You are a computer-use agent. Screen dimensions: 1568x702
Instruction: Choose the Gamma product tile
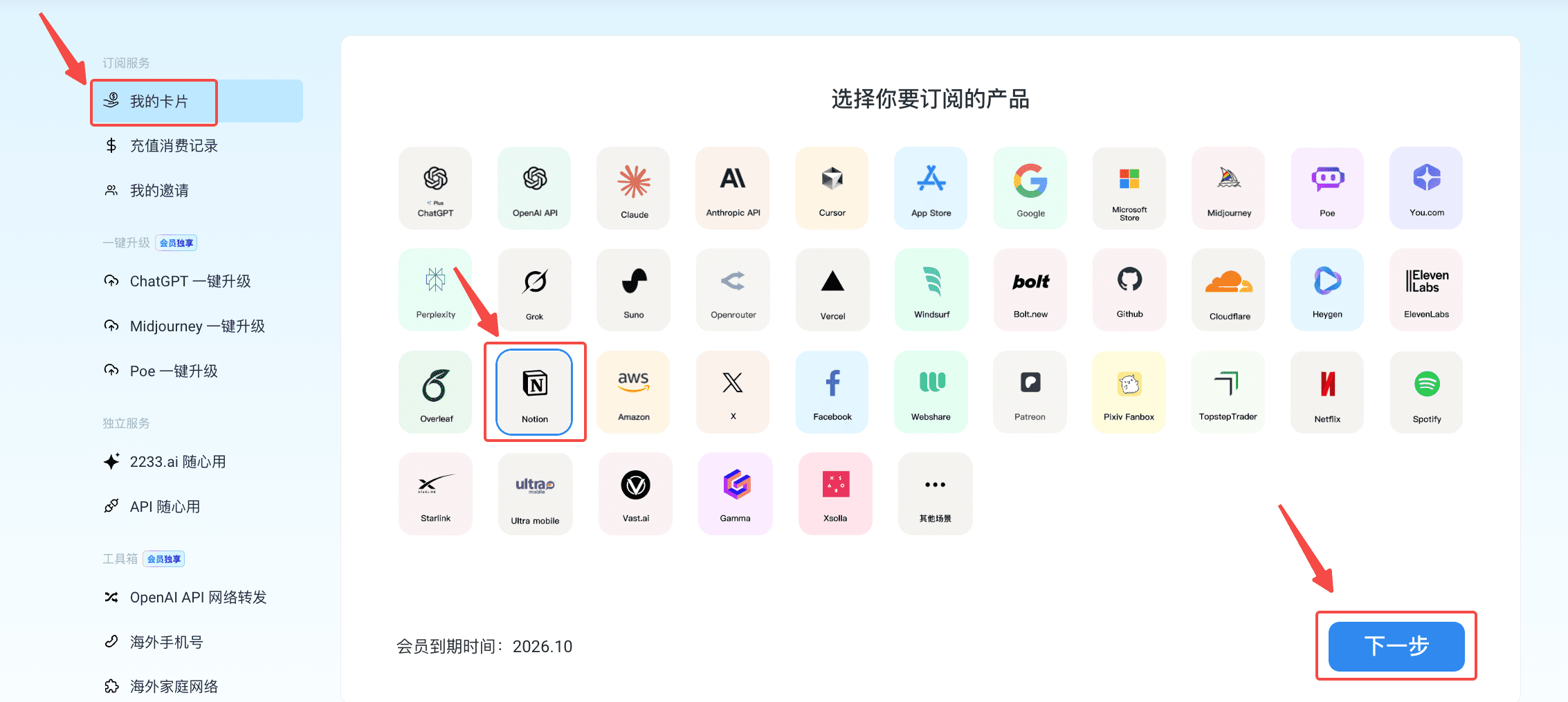(x=735, y=494)
